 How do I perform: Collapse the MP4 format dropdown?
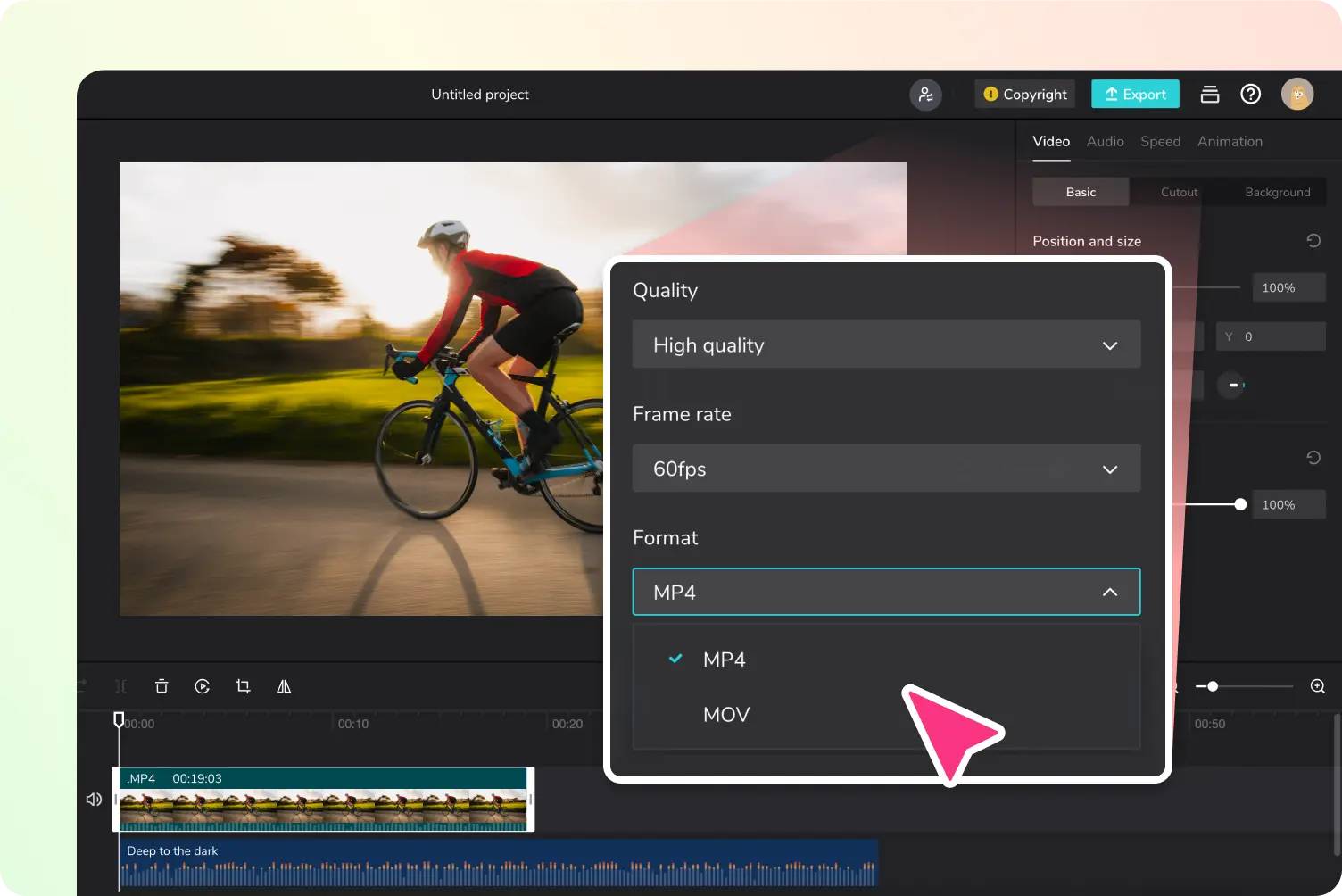tap(886, 592)
